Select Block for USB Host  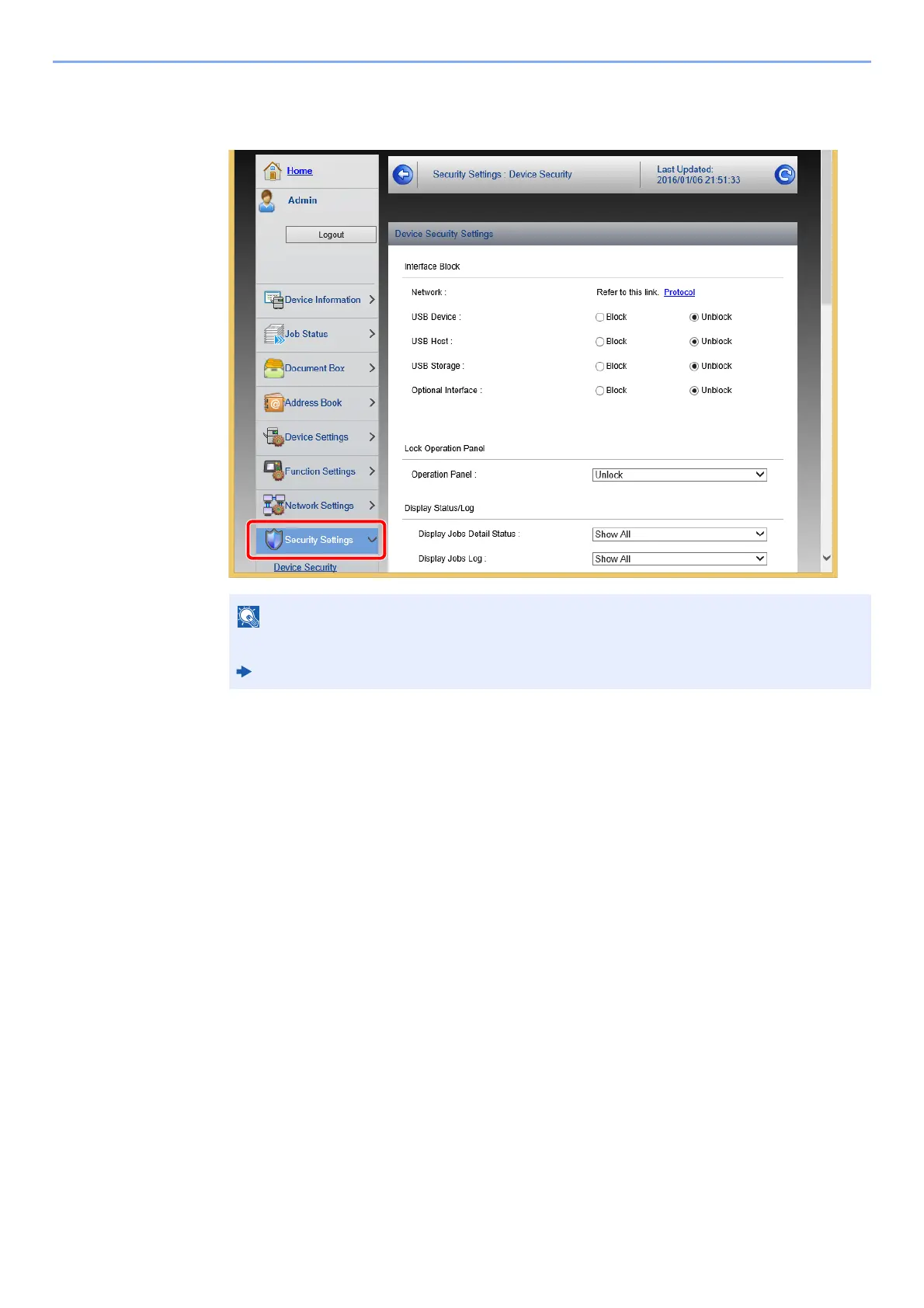[x=599, y=342]
